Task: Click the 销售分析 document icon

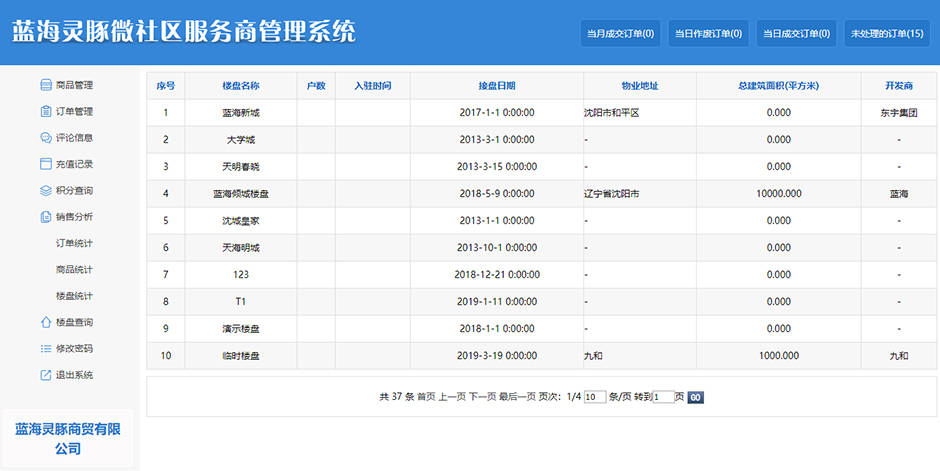Action: tap(46, 217)
